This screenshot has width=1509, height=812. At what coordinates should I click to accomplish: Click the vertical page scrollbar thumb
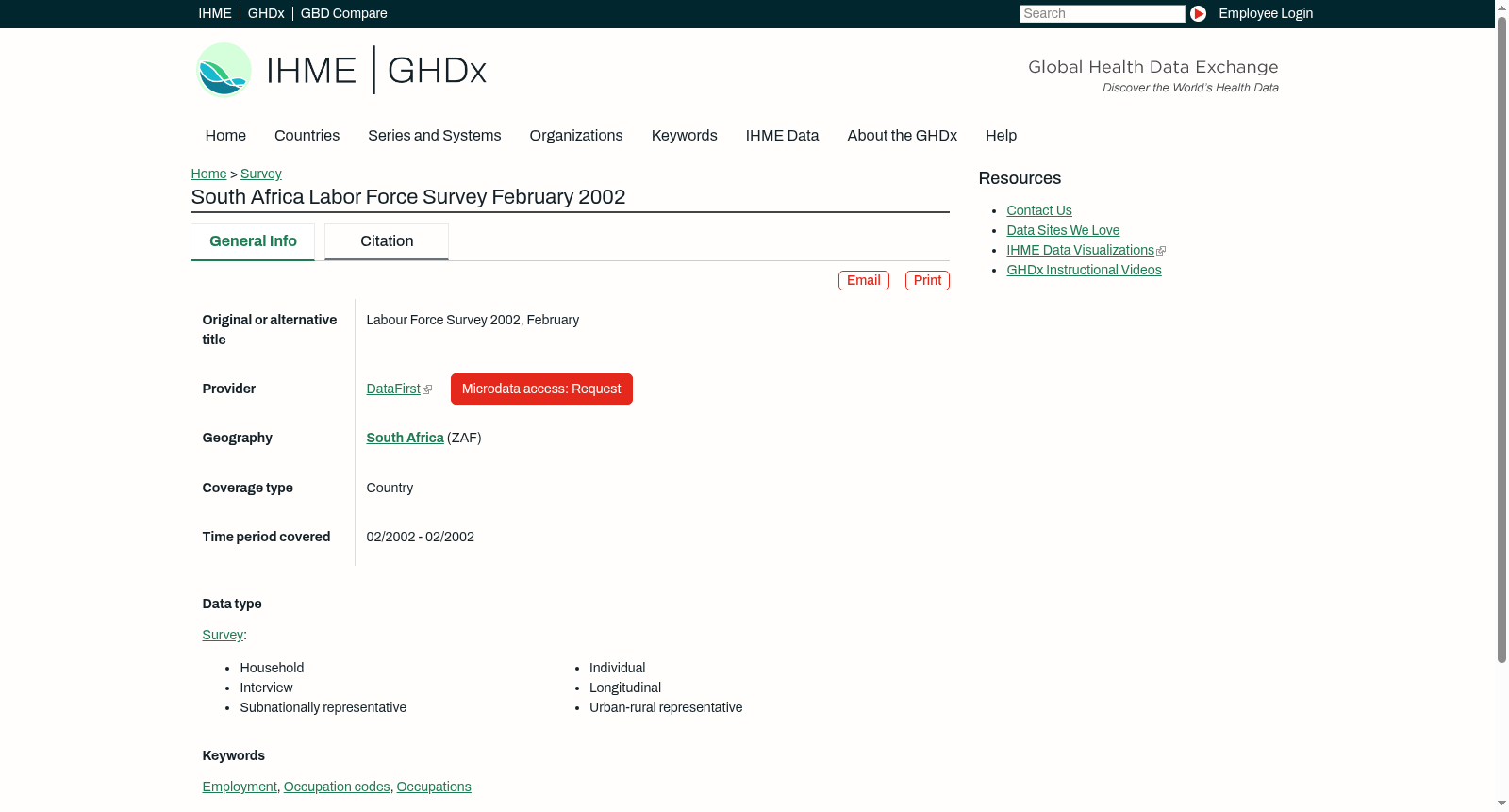1501,340
